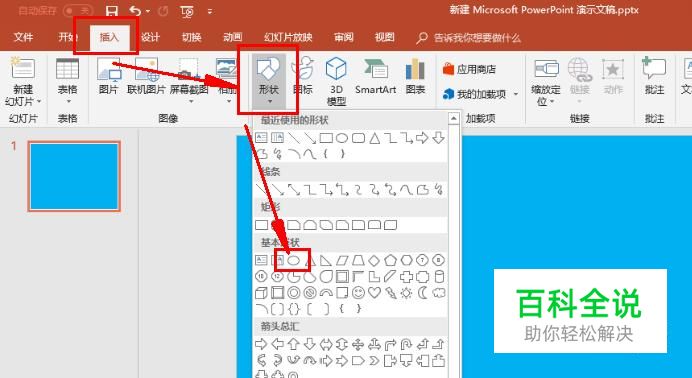Select the oval in 基本形状 section

293,260
